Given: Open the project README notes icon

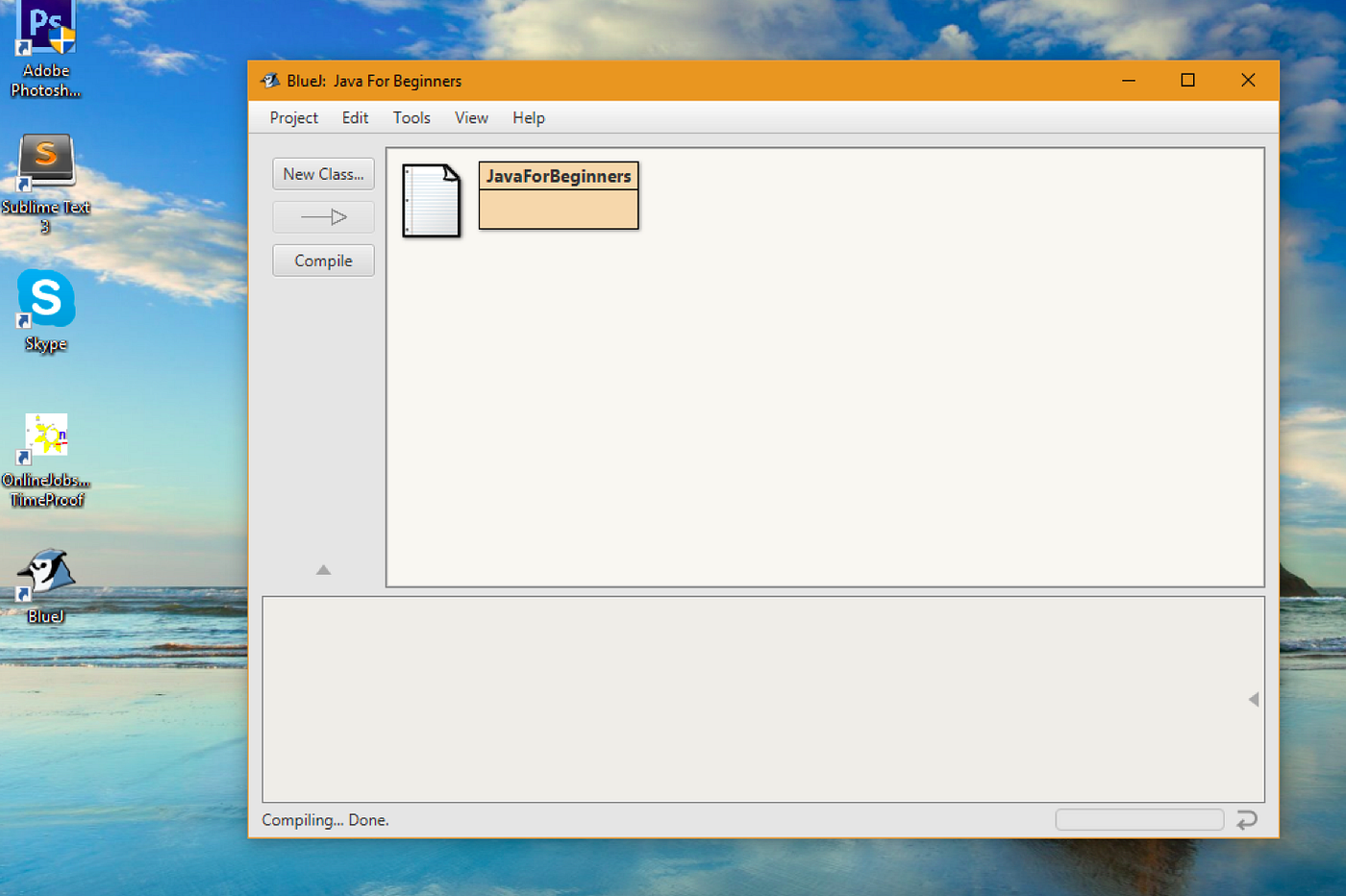Looking at the screenshot, I should 430,200.
